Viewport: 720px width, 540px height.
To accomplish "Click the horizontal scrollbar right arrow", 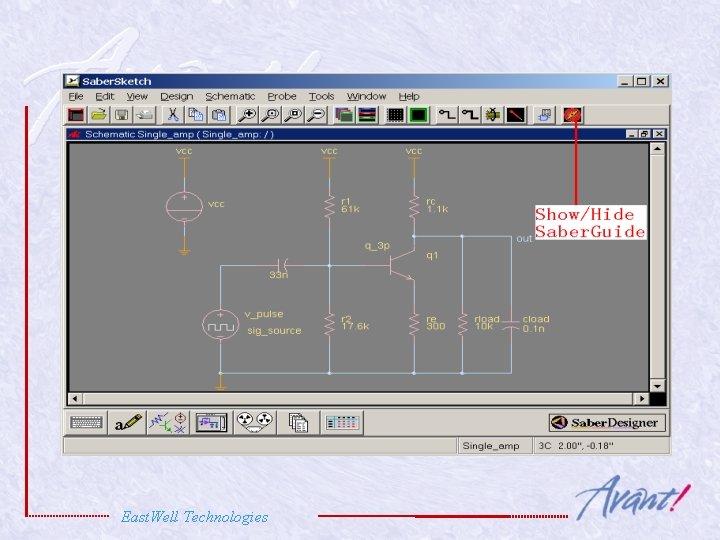I will point(641,399).
